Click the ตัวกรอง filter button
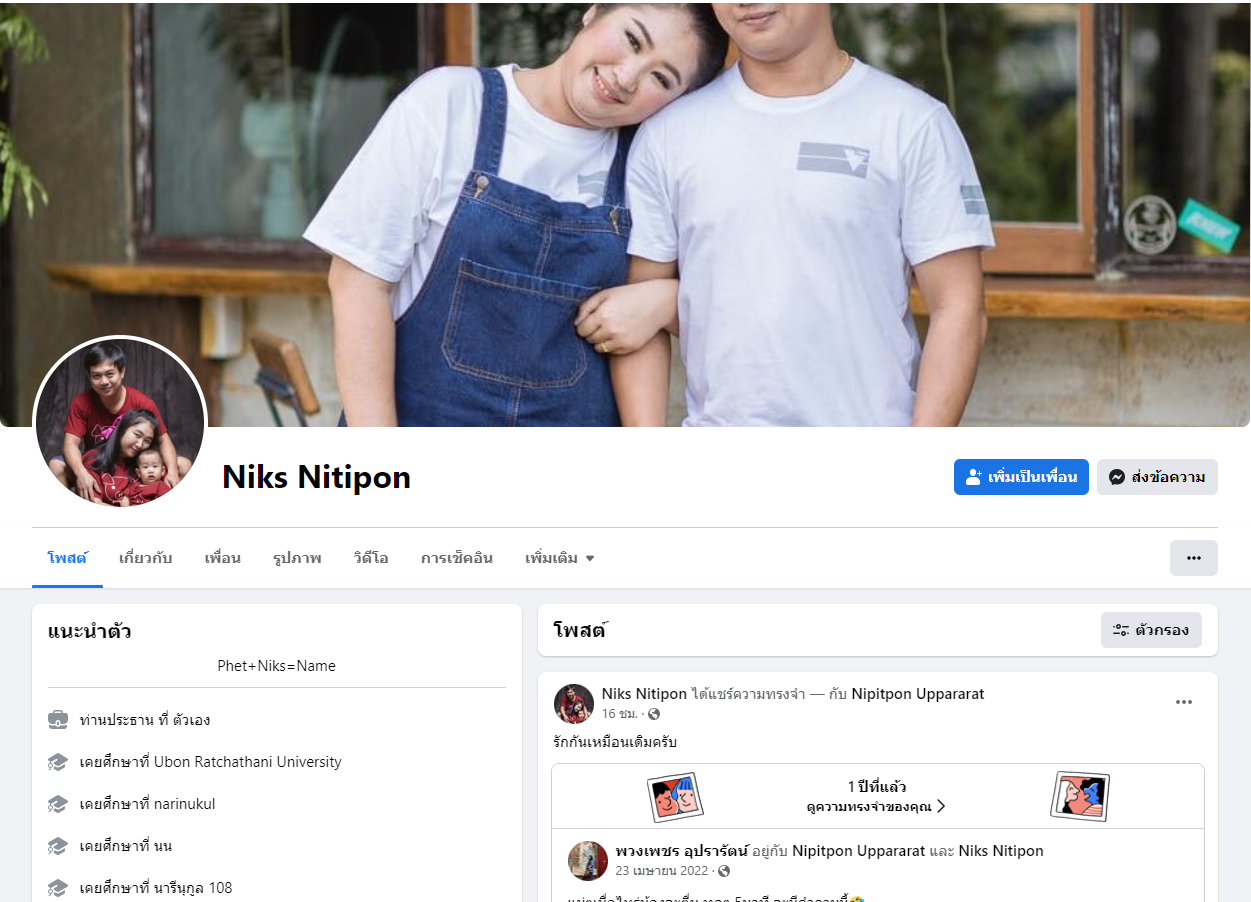 [1151, 630]
